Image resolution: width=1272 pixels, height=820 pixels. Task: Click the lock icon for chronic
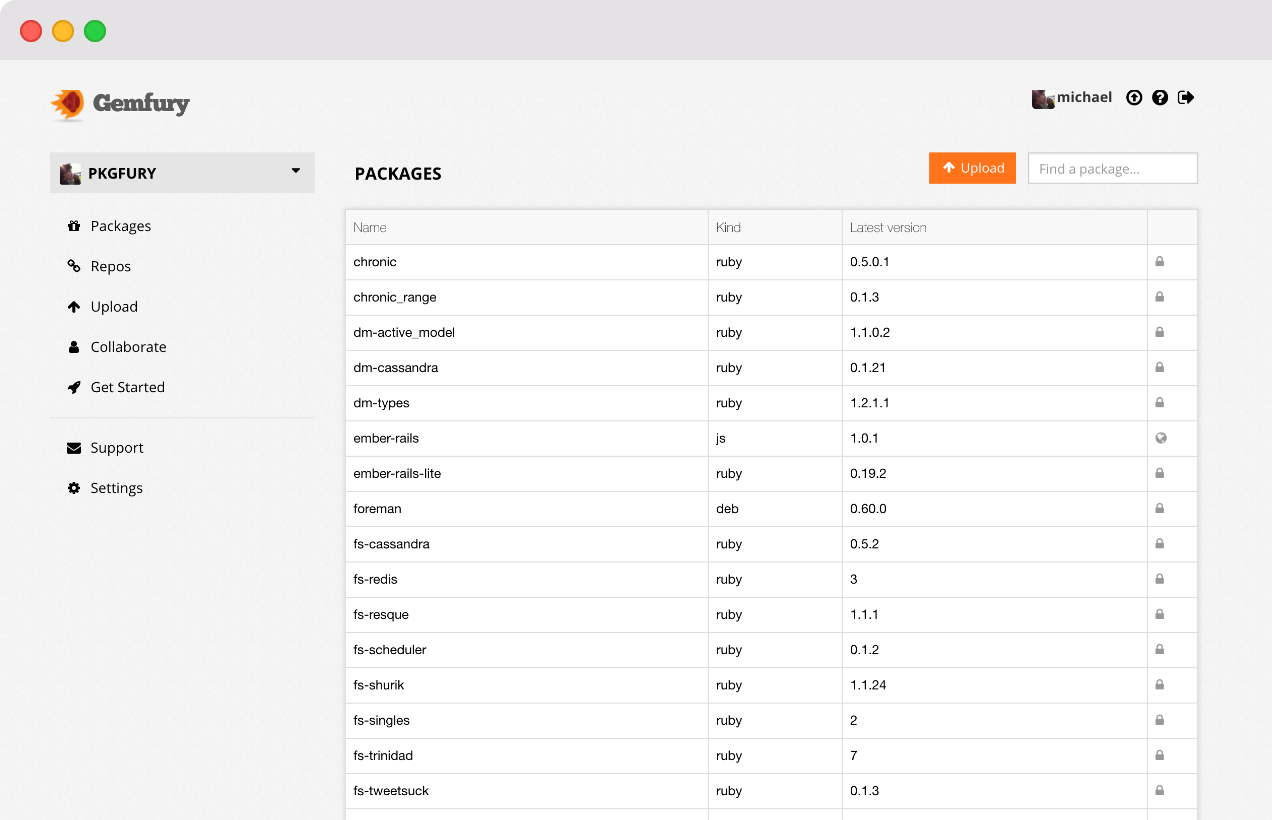click(x=1160, y=262)
